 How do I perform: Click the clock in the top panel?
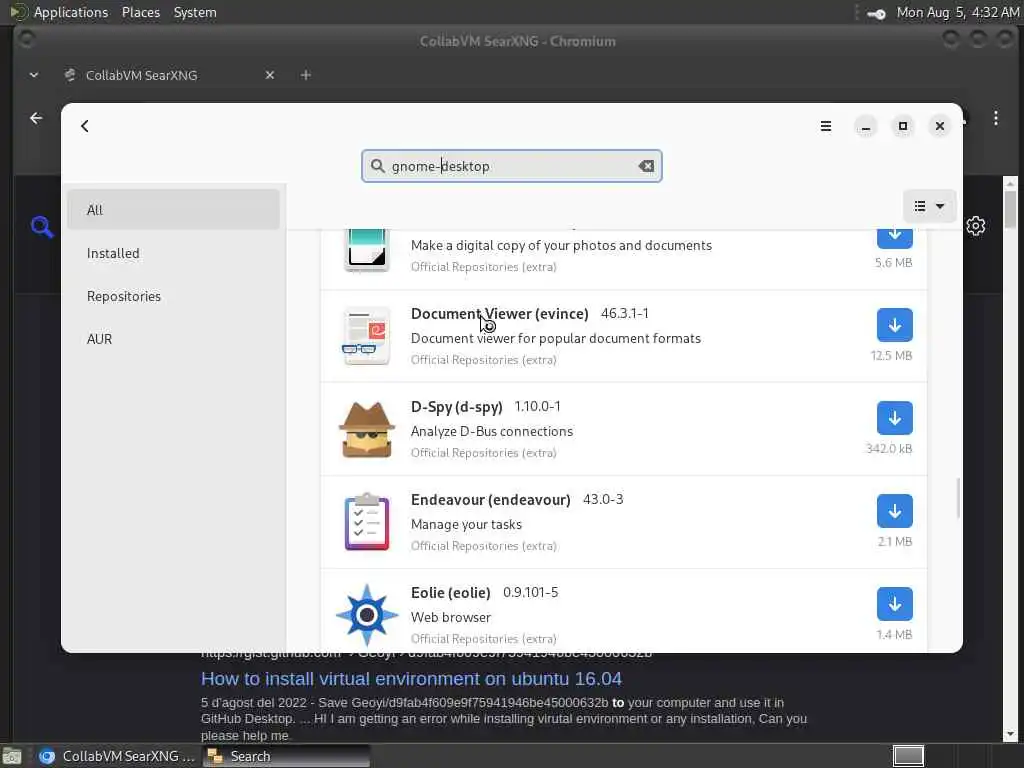pos(957,12)
